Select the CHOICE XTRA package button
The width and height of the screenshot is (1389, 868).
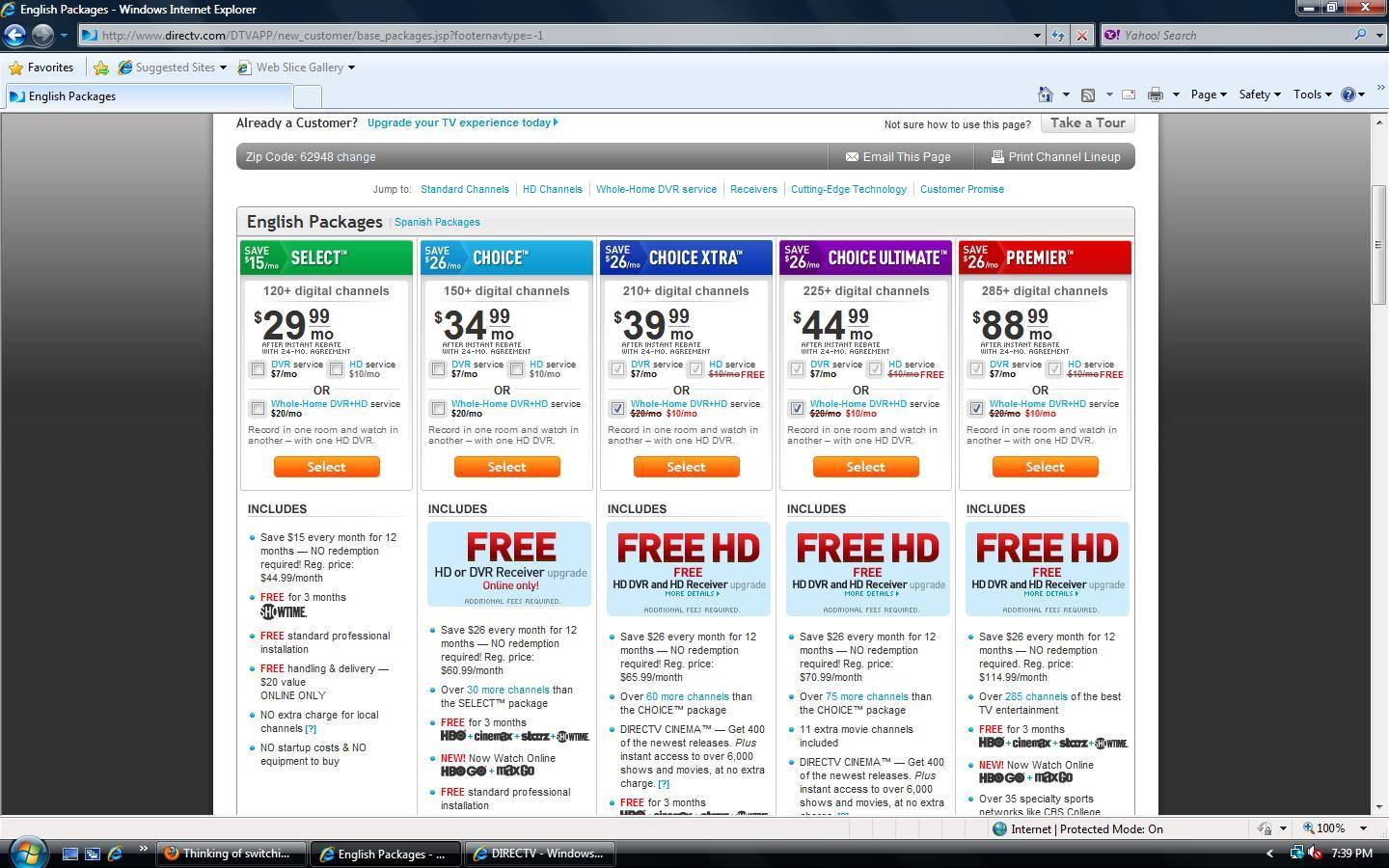coord(686,467)
